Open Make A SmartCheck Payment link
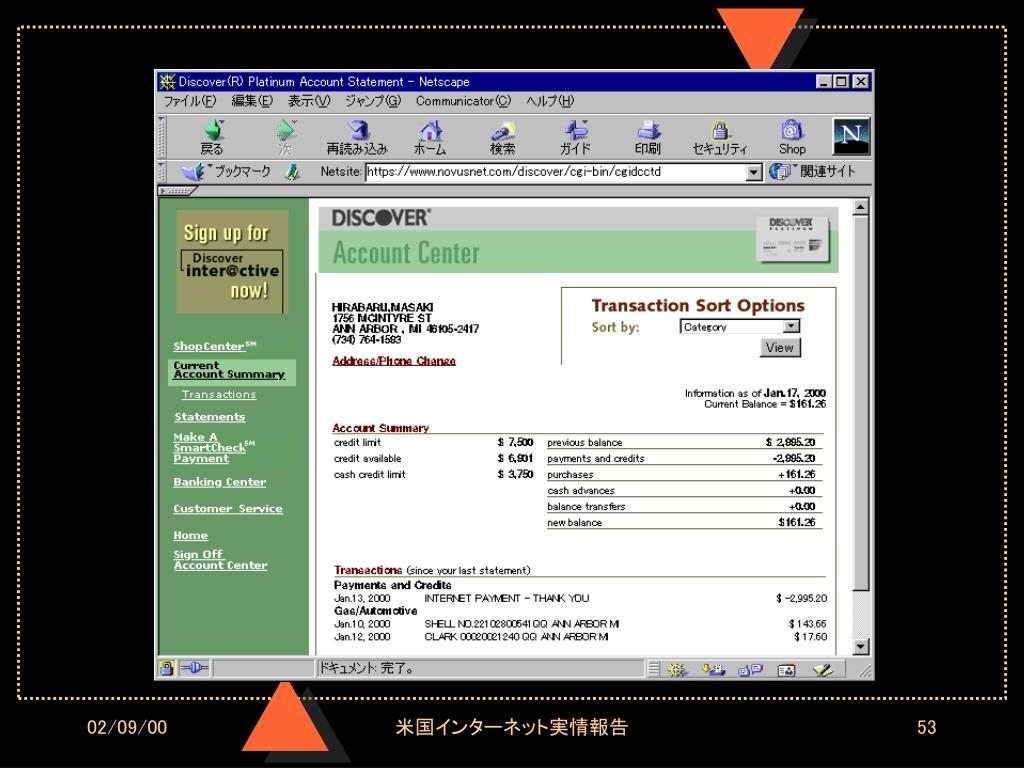The height and width of the screenshot is (768, 1024). point(212,448)
